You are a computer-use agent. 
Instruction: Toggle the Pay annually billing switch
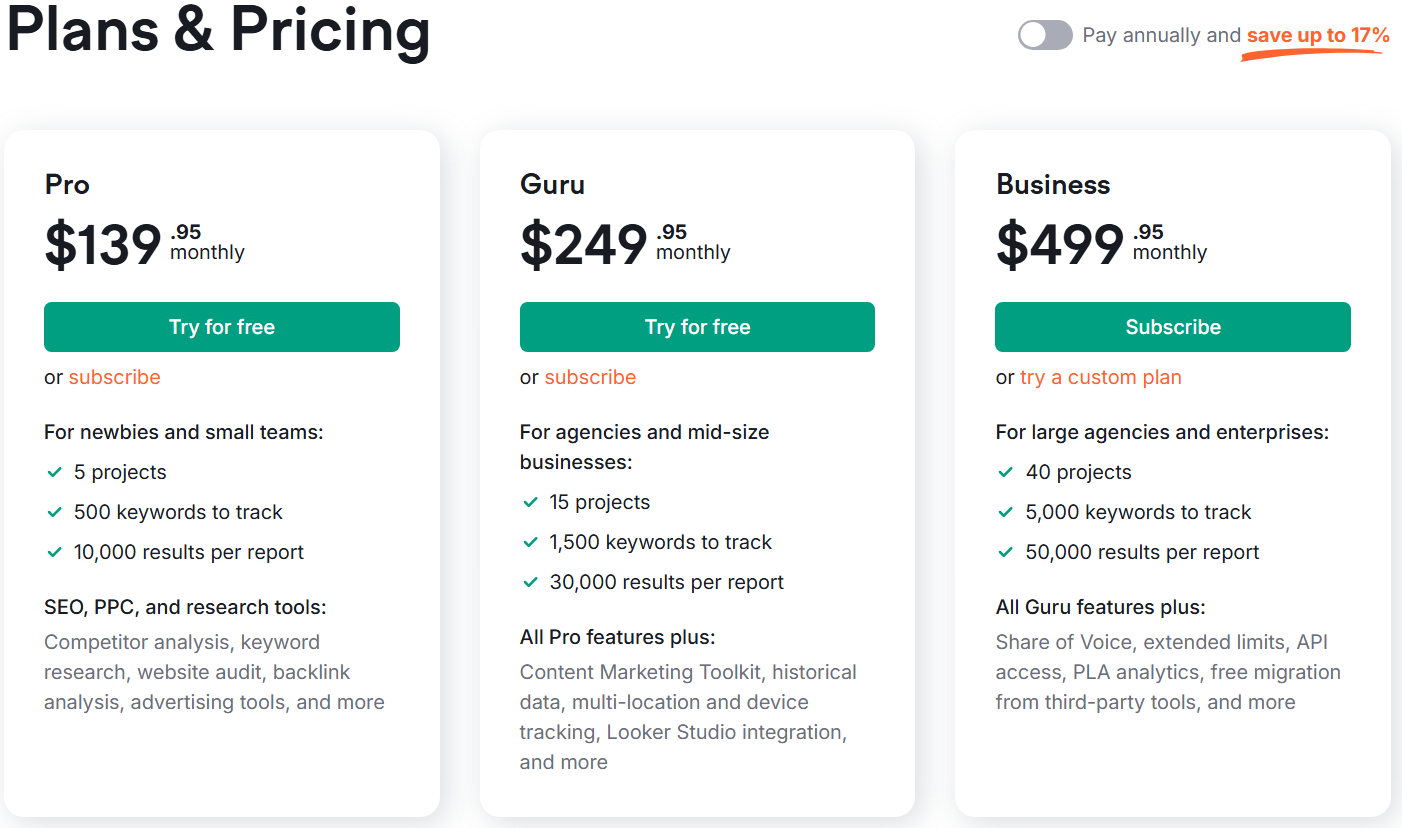pyautogui.click(x=1045, y=35)
